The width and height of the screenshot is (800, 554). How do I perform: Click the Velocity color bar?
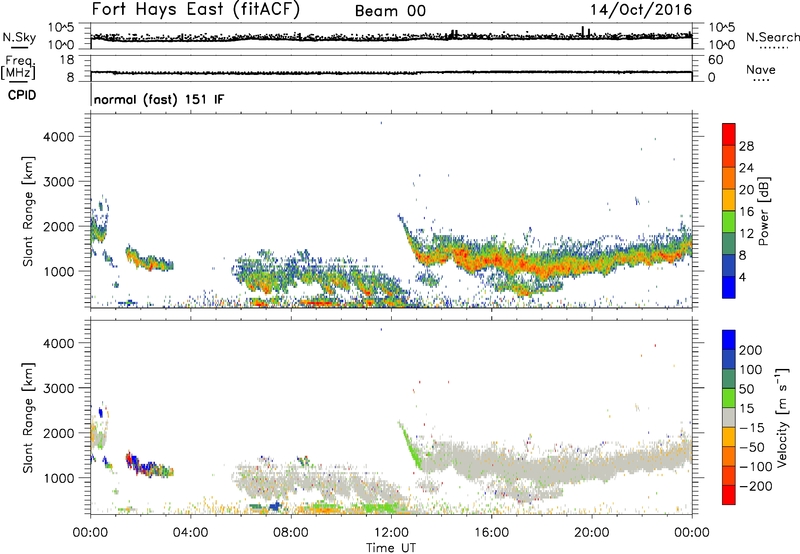pos(729,417)
